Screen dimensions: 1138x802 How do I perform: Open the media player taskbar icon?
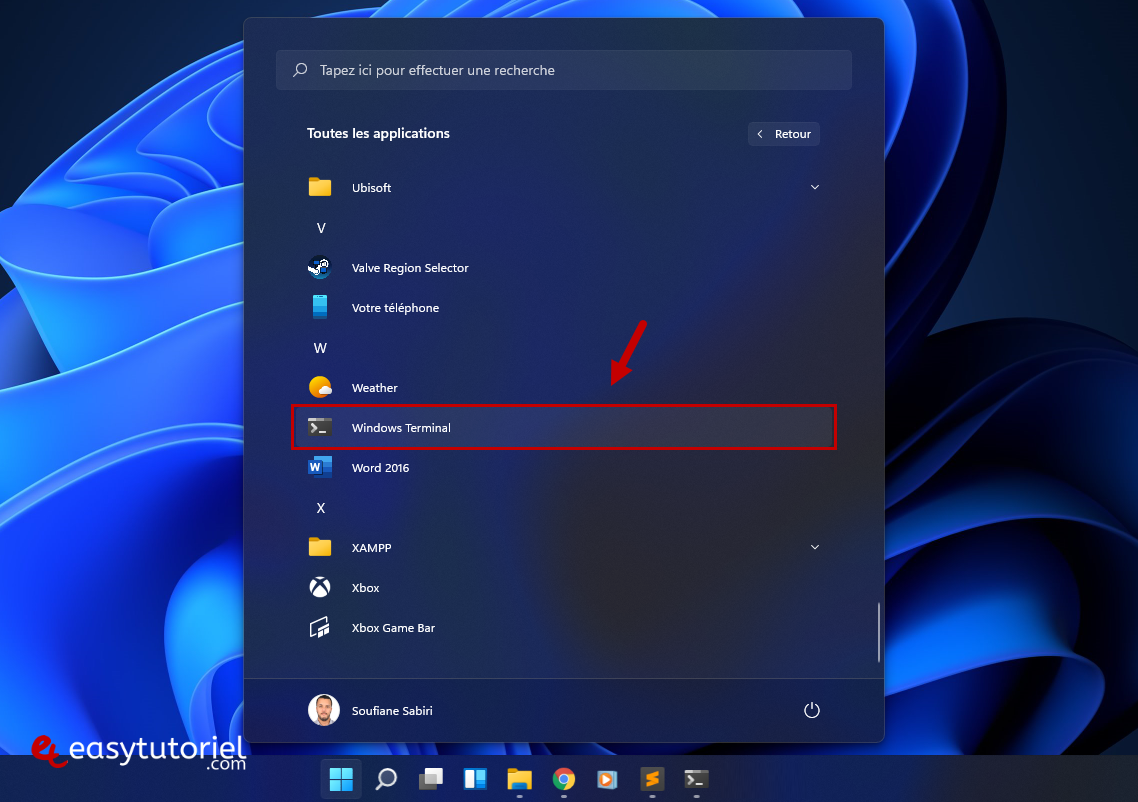point(607,779)
